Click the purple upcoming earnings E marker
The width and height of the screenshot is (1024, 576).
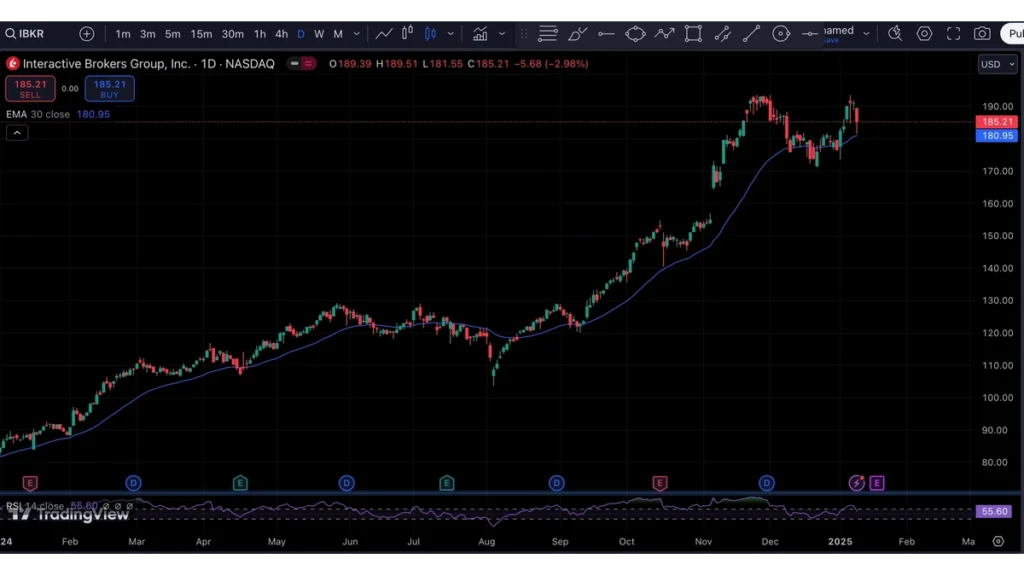coord(877,483)
